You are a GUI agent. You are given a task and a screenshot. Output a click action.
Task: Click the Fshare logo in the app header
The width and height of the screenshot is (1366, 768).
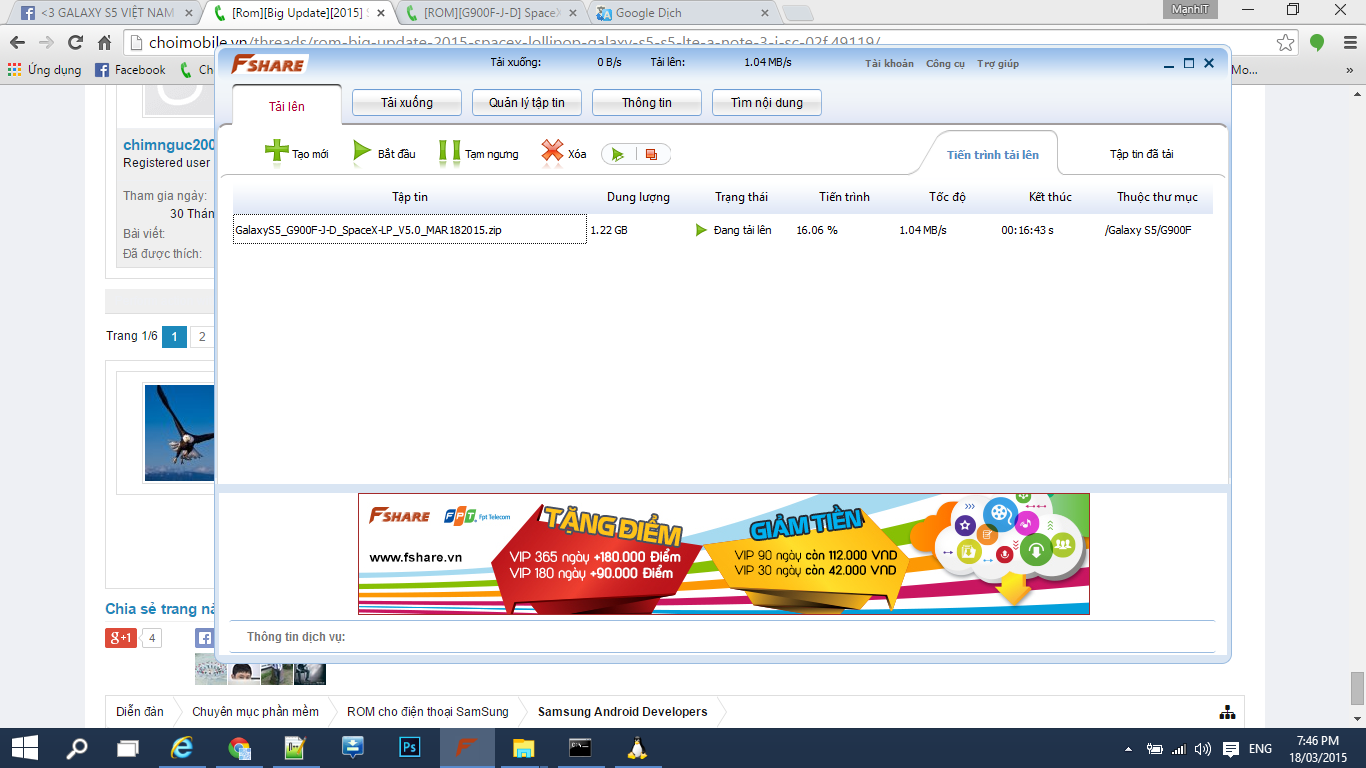coord(268,64)
